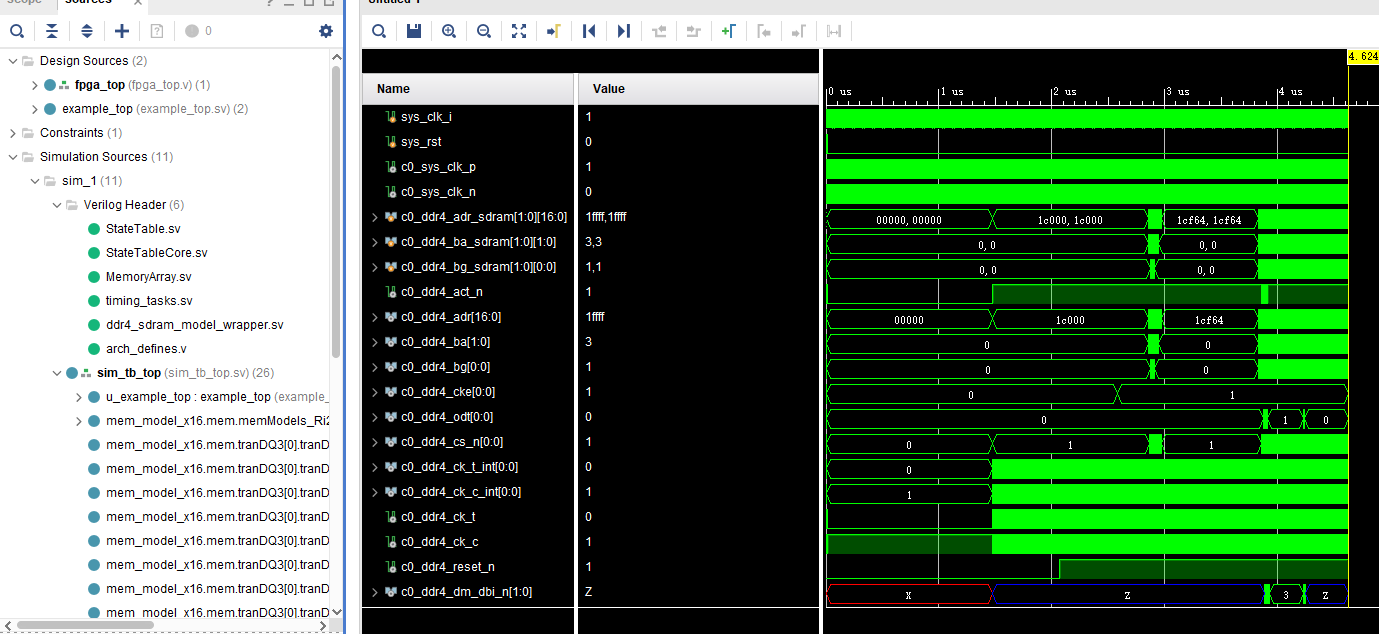The width and height of the screenshot is (1379, 634).
Task: Click the Add Sources plus icon
Action: tap(122, 31)
